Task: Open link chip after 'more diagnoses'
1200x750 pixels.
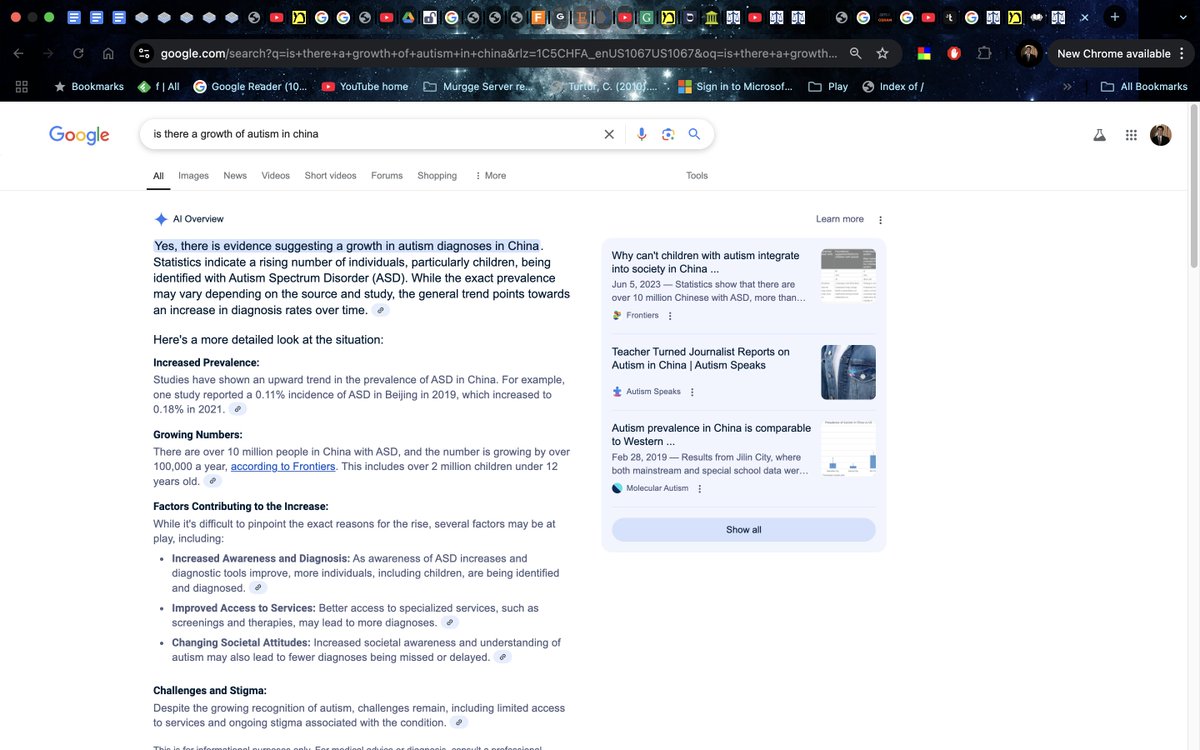Action: pyautogui.click(x=450, y=622)
